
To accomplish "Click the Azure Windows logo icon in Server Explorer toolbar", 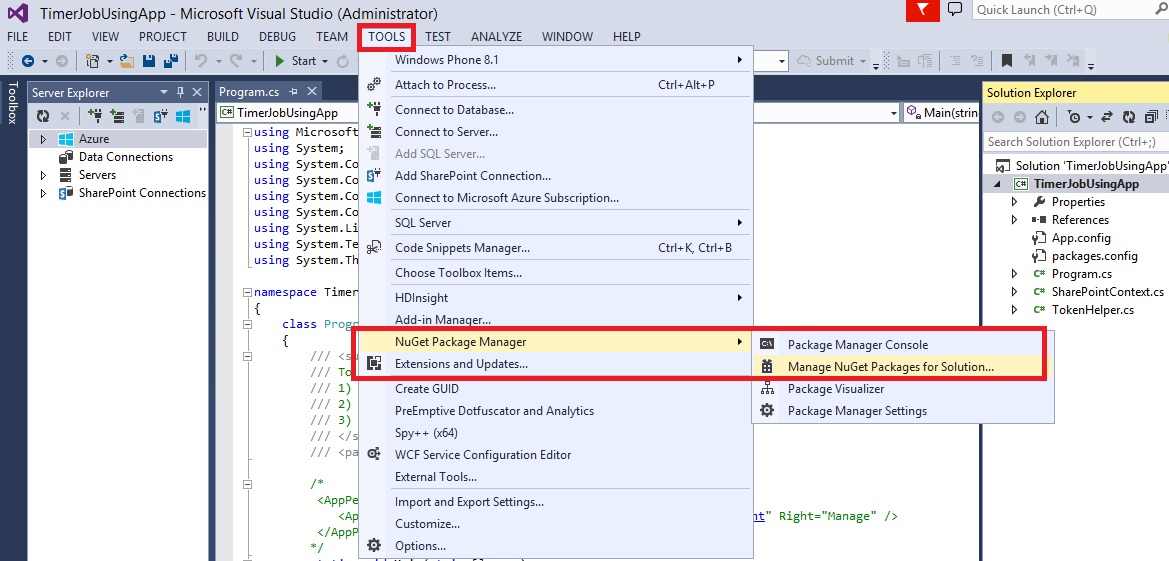I will [x=183, y=116].
